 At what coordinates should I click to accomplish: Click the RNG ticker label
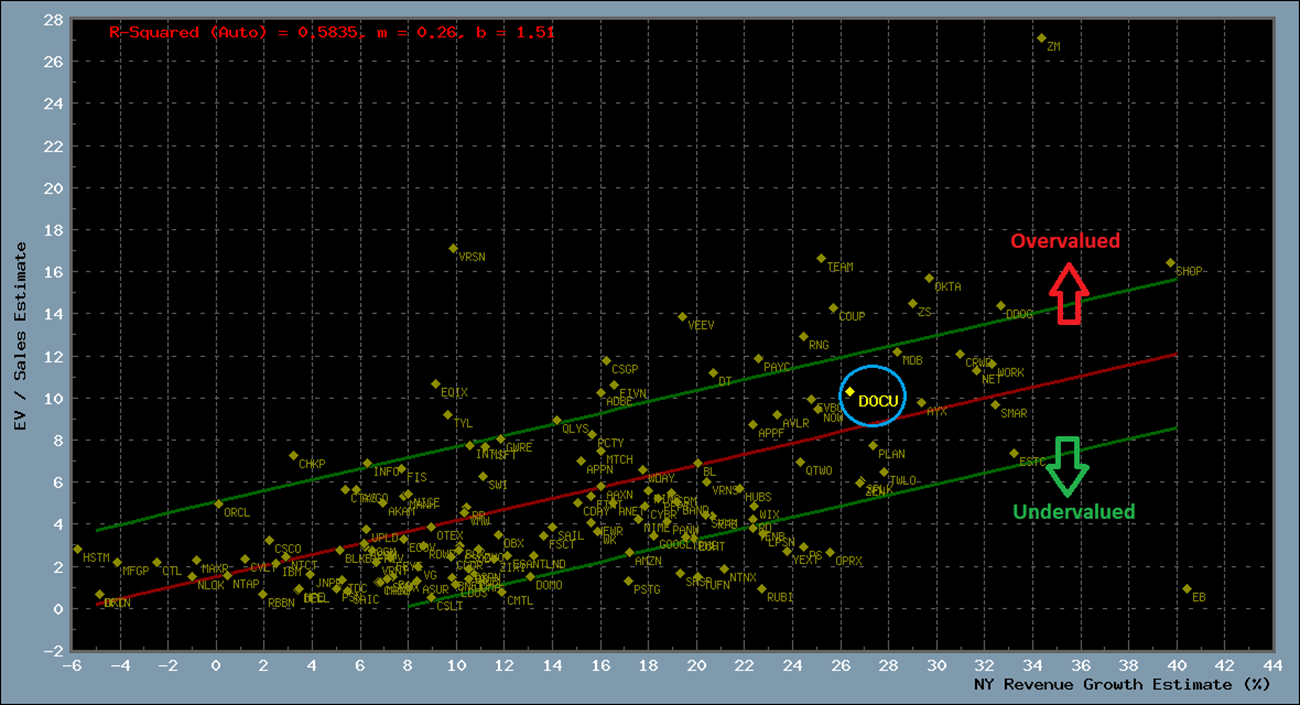tap(819, 345)
